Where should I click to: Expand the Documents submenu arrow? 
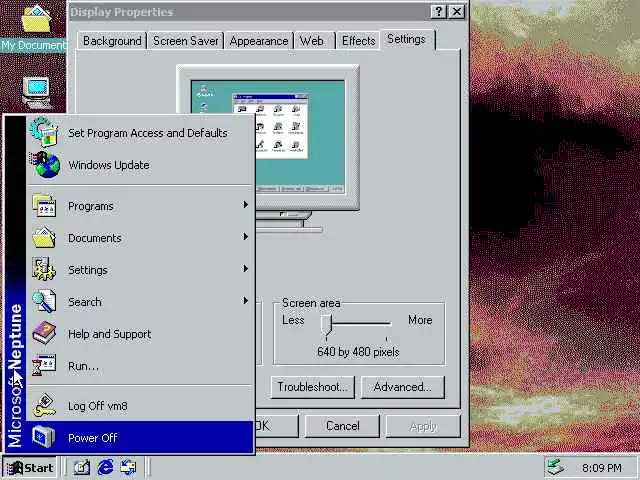click(x=245, y=237)
